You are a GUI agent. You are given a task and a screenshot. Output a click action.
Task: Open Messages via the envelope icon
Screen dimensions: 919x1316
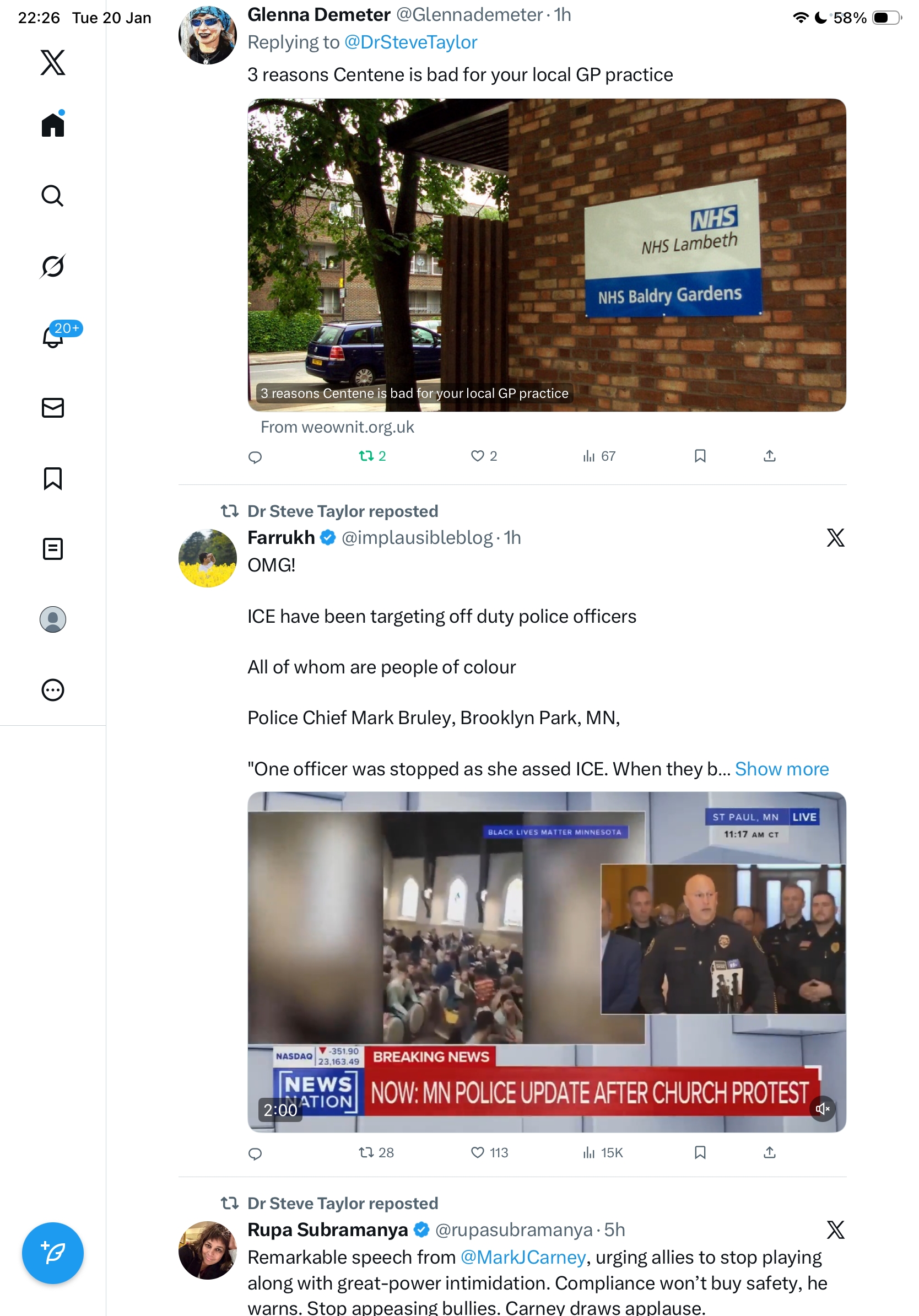point(53,407)
